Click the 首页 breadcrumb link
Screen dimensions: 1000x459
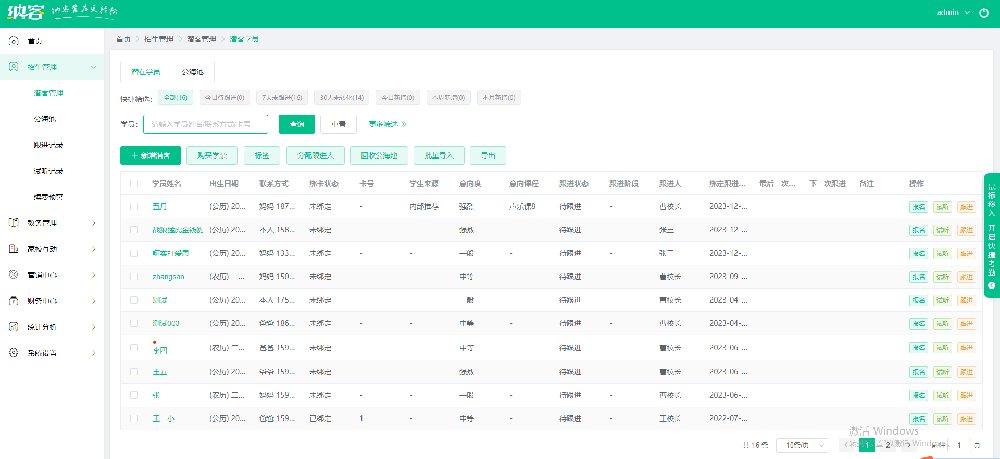coord(123,40)
